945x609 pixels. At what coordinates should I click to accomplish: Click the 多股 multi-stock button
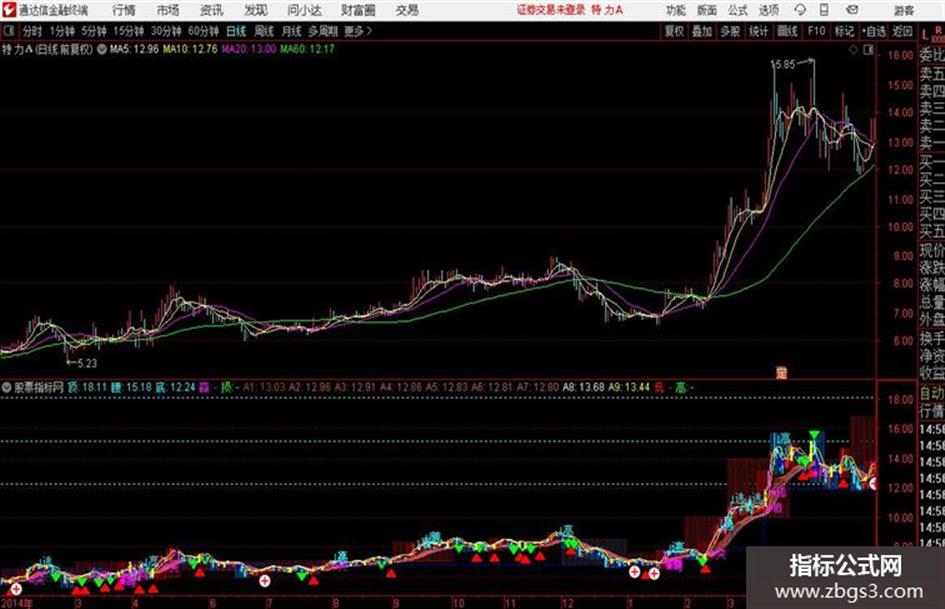coord(730,31)
